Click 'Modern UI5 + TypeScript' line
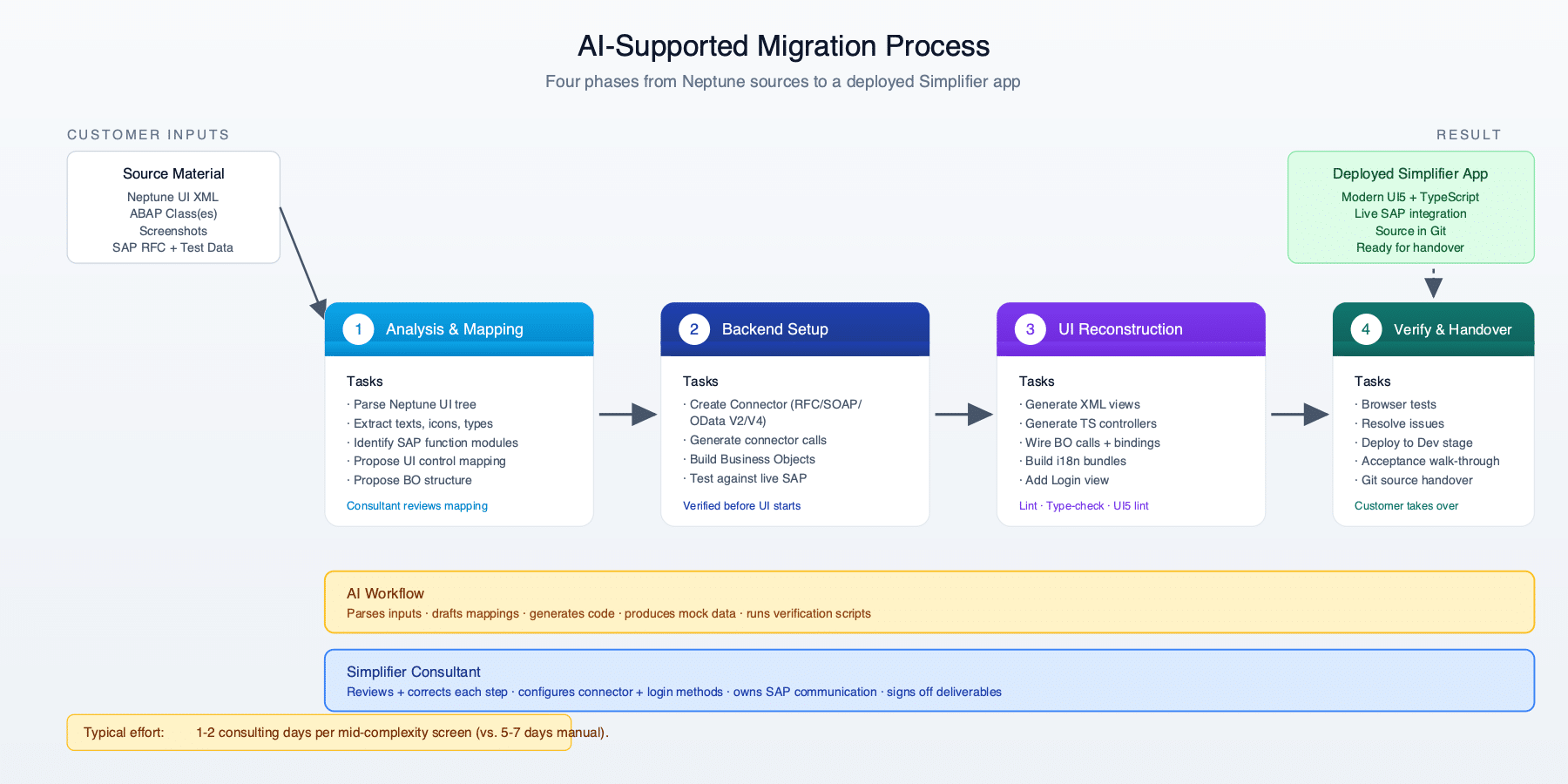 click(1410, 197)
